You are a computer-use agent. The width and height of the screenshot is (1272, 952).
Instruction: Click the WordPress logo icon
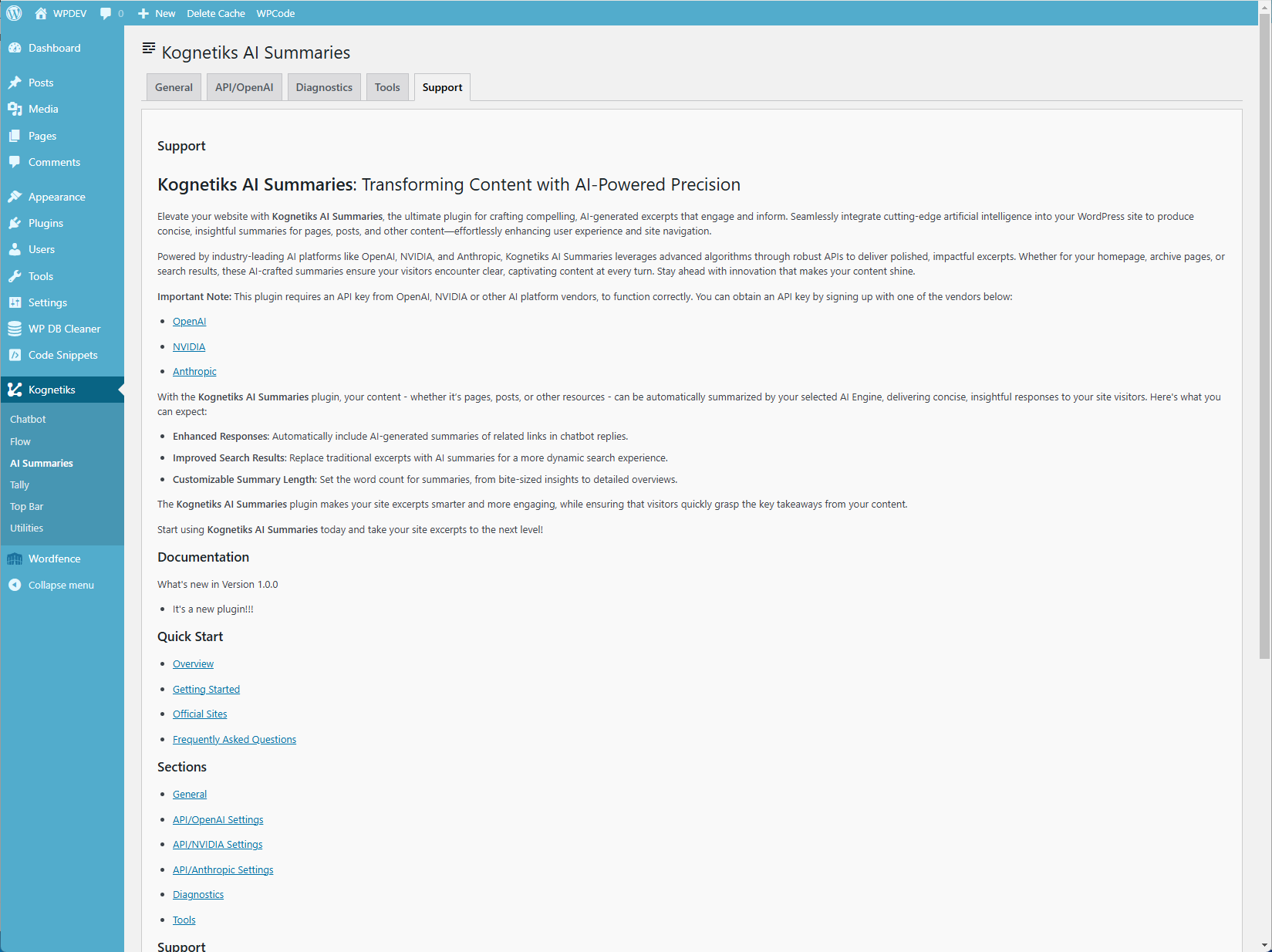point(14,13)
